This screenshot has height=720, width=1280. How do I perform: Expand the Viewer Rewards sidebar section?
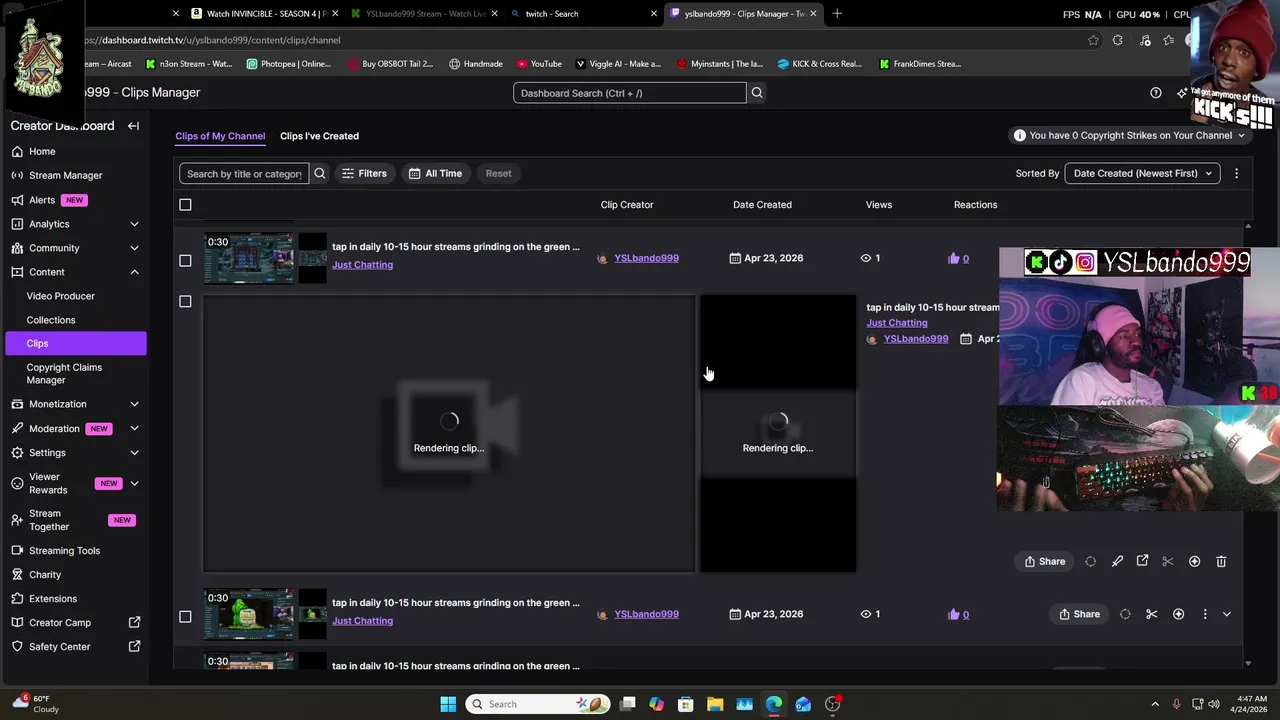tap(134, 484)
